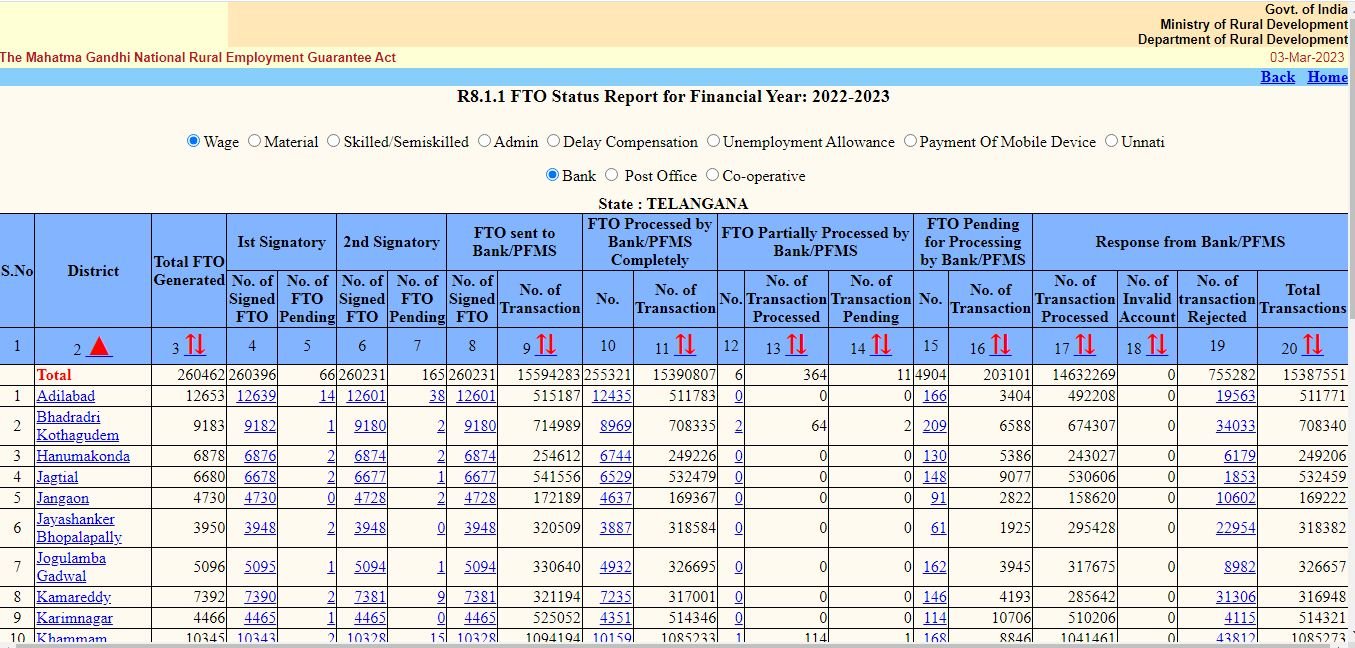The width and height of the screenshot is (1355, 648).
Task: Open Jangaon district details
Action: [x=64, y=498]
